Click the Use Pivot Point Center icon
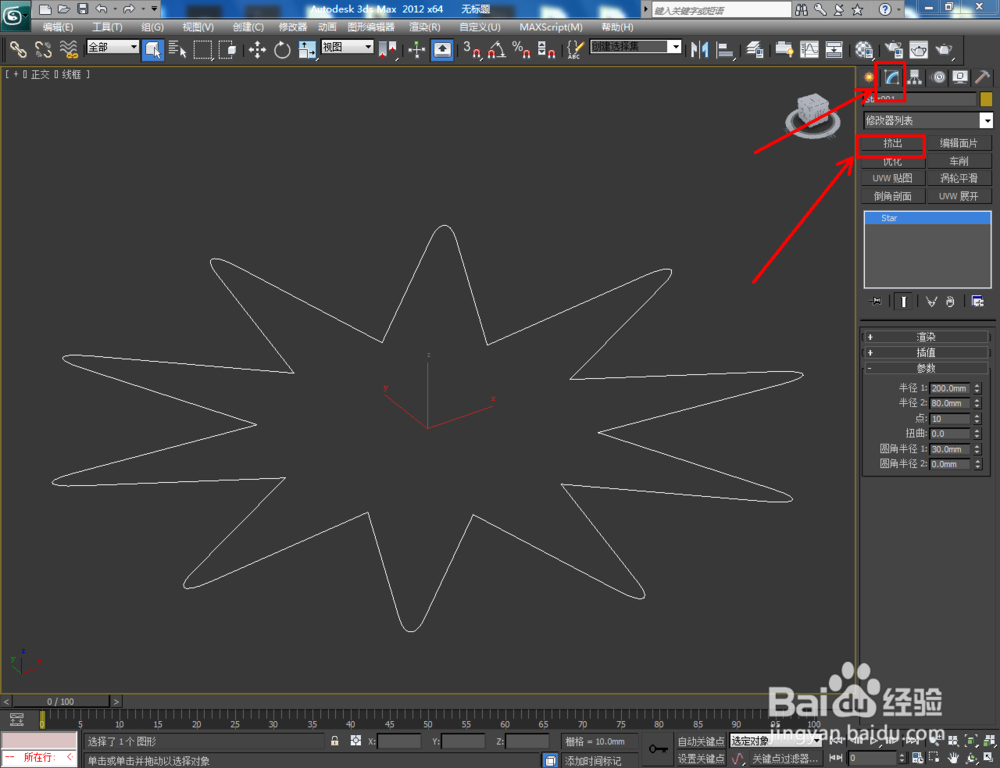This screenshot has height=768, width=1000. pos(387,49)
